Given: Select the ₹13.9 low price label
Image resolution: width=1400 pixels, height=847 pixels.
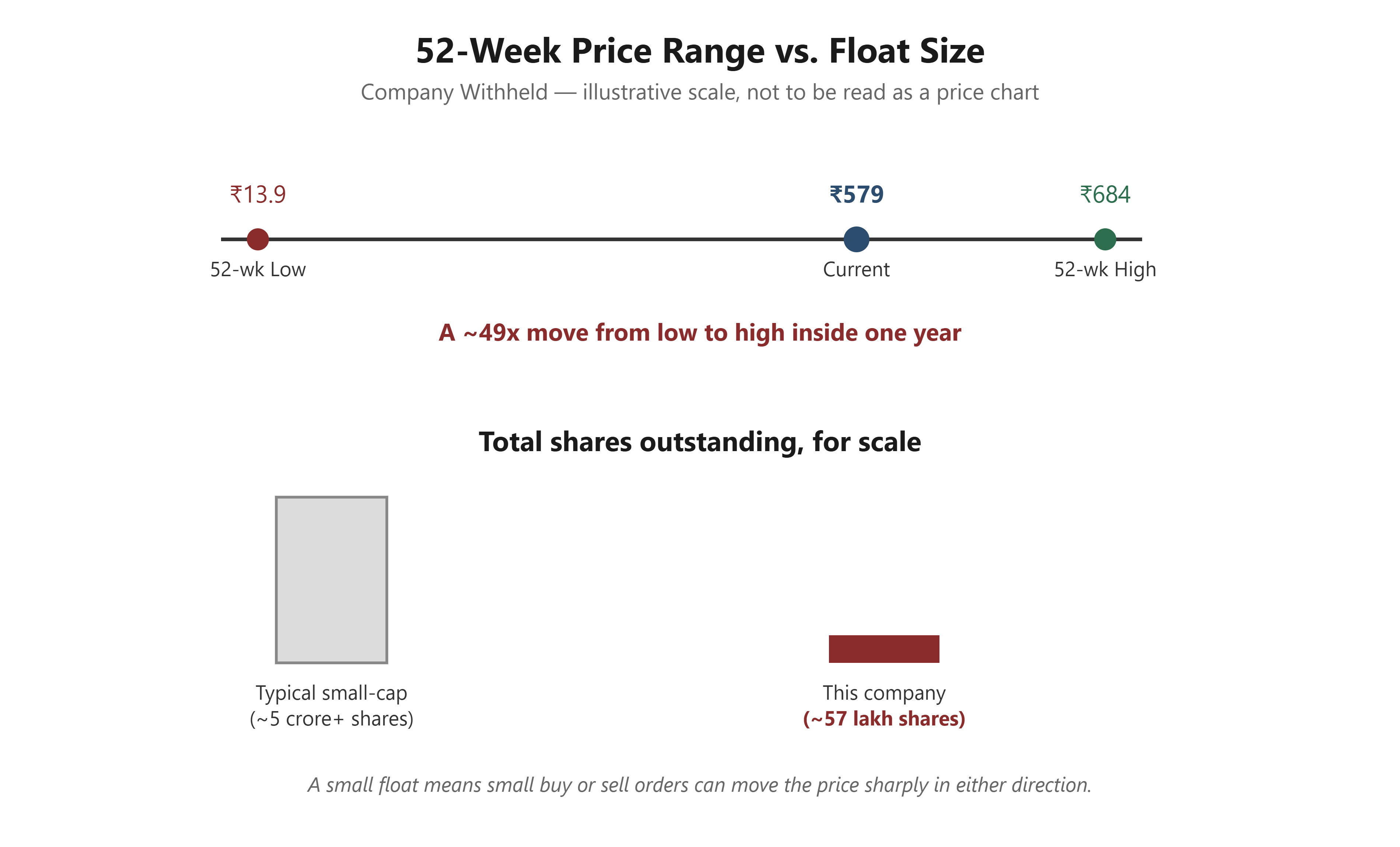Looking at the screenshot, I should pos(258,194).
